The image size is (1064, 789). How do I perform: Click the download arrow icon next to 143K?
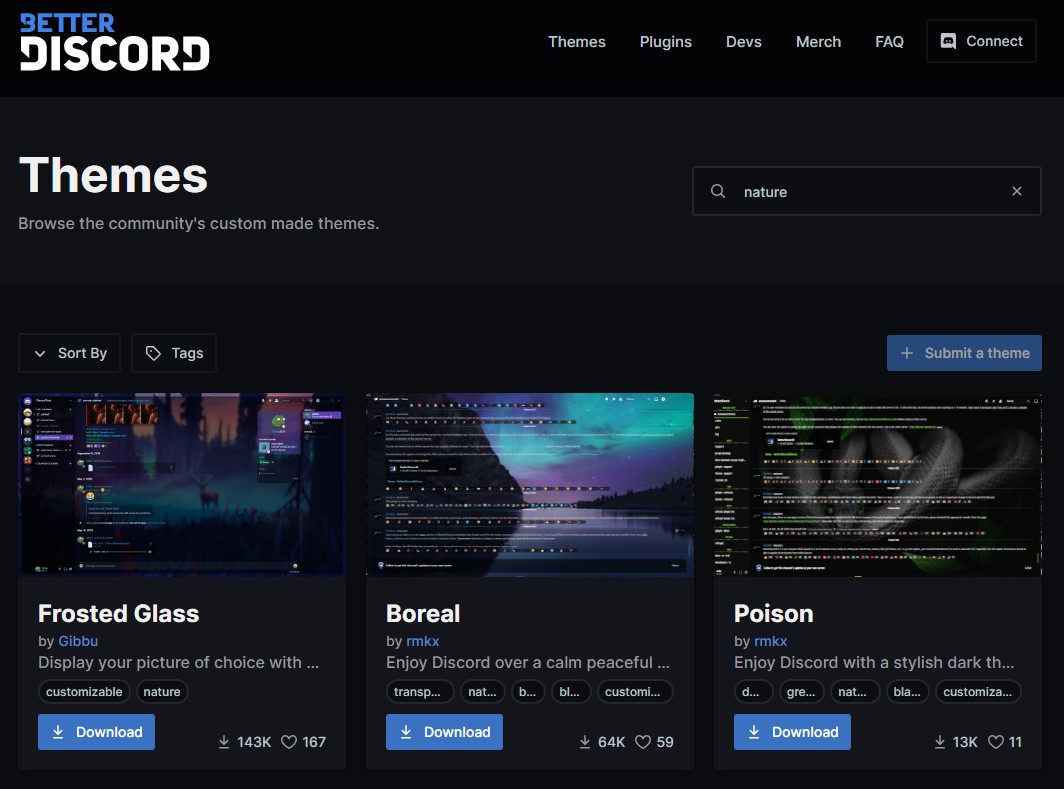click(x=224, y=742)
